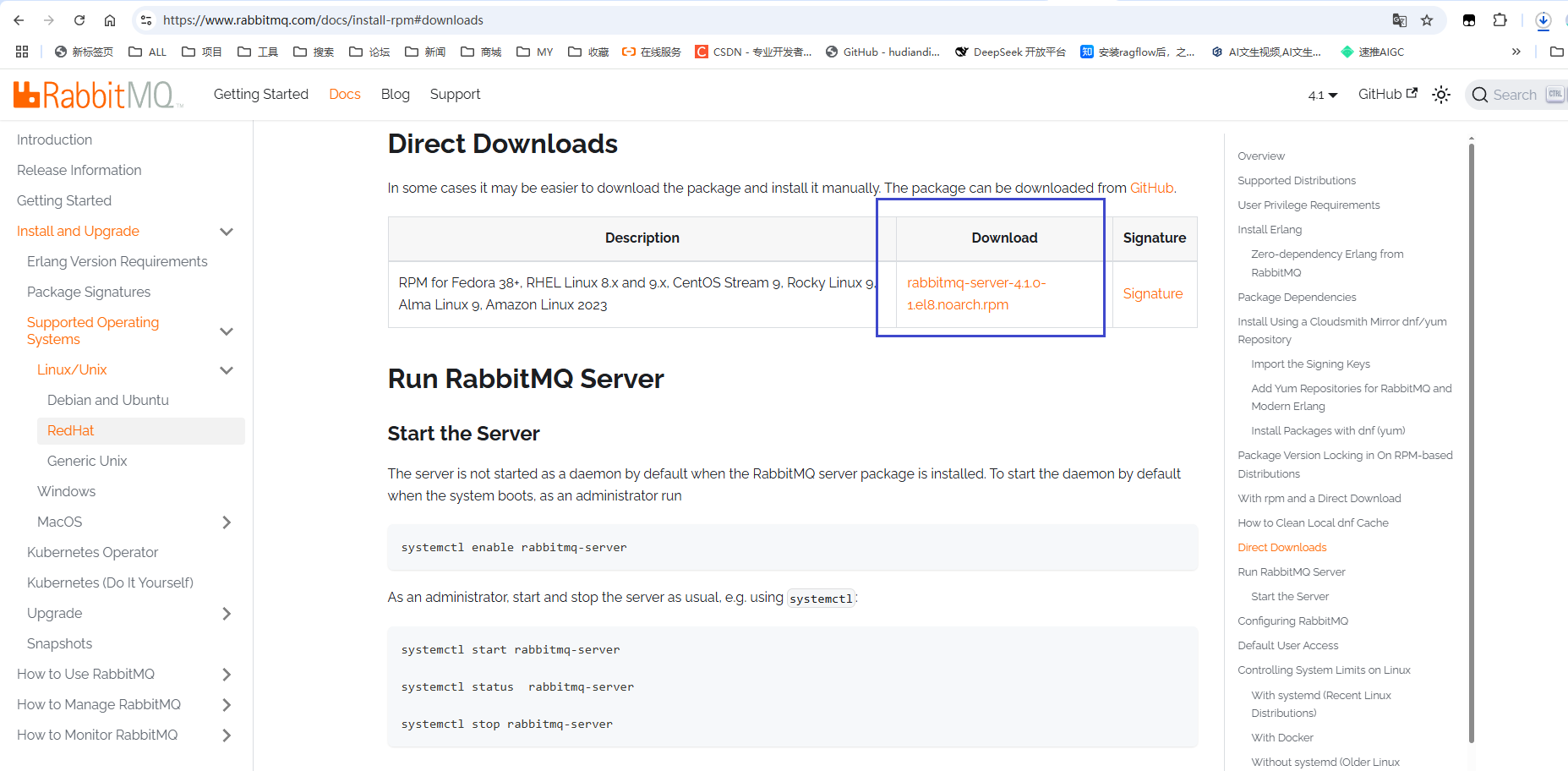View site information icon in address bar

click(146, 20)
